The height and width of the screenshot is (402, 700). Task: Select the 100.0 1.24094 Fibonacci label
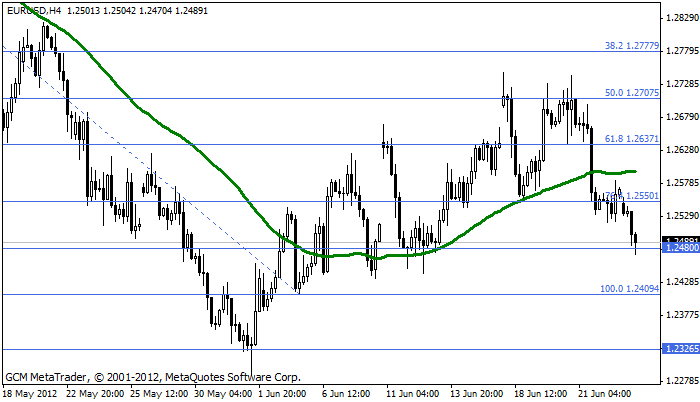[629, 289]
